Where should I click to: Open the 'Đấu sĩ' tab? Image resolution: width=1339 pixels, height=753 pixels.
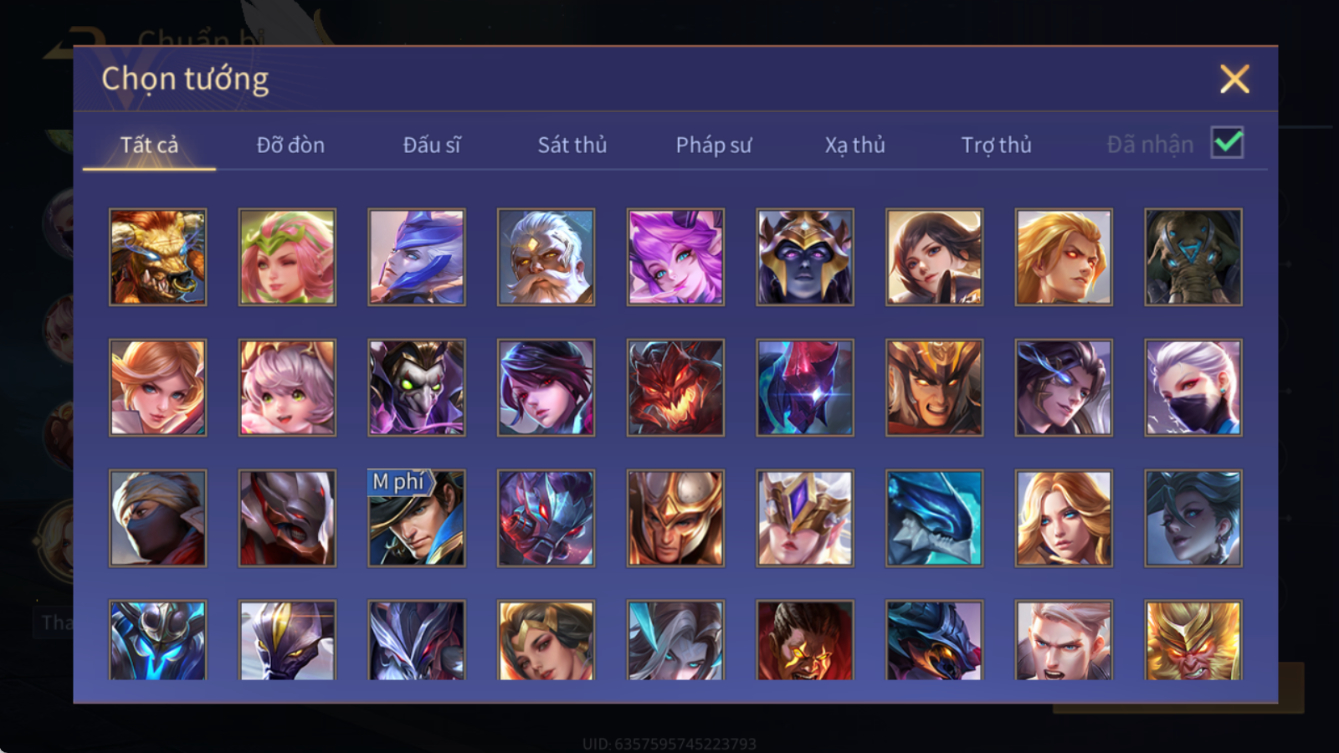tap(432, 145)
